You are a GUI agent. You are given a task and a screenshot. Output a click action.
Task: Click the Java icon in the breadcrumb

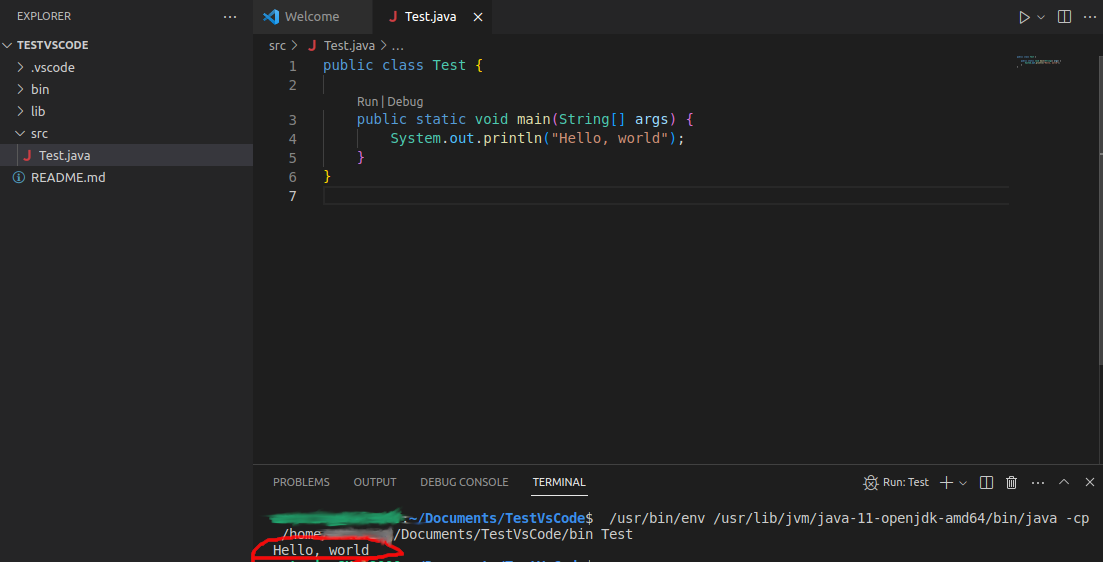pyautogui.click(x=312, y=46)
